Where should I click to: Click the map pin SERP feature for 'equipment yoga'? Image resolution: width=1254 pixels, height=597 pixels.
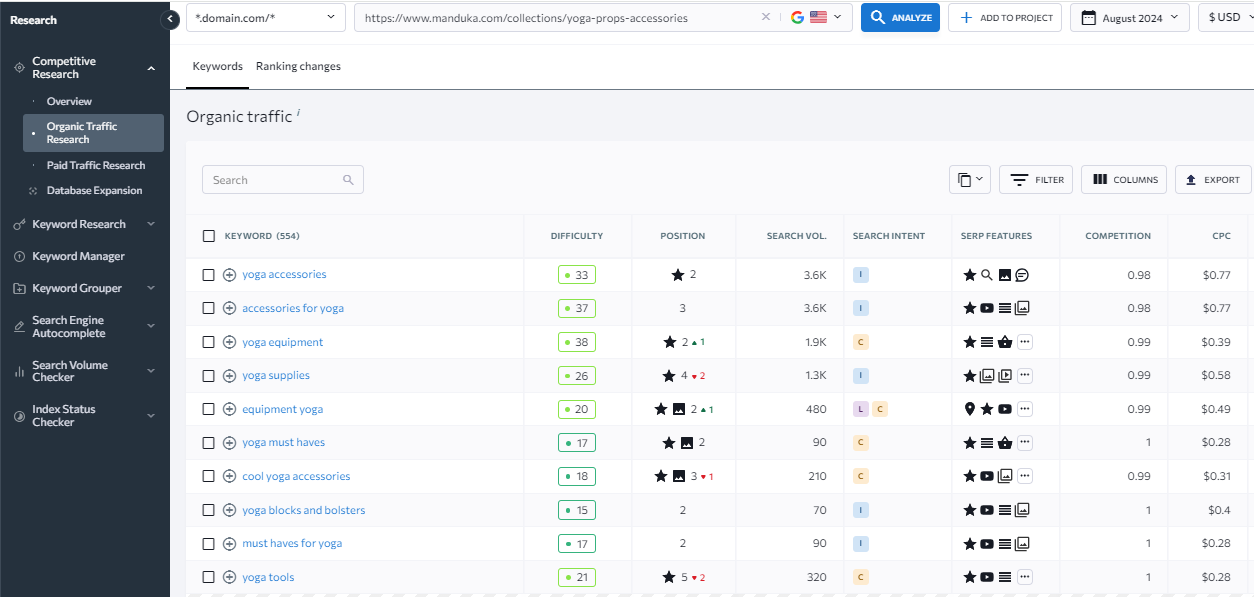pyautogui.click(x=969, y=409)
